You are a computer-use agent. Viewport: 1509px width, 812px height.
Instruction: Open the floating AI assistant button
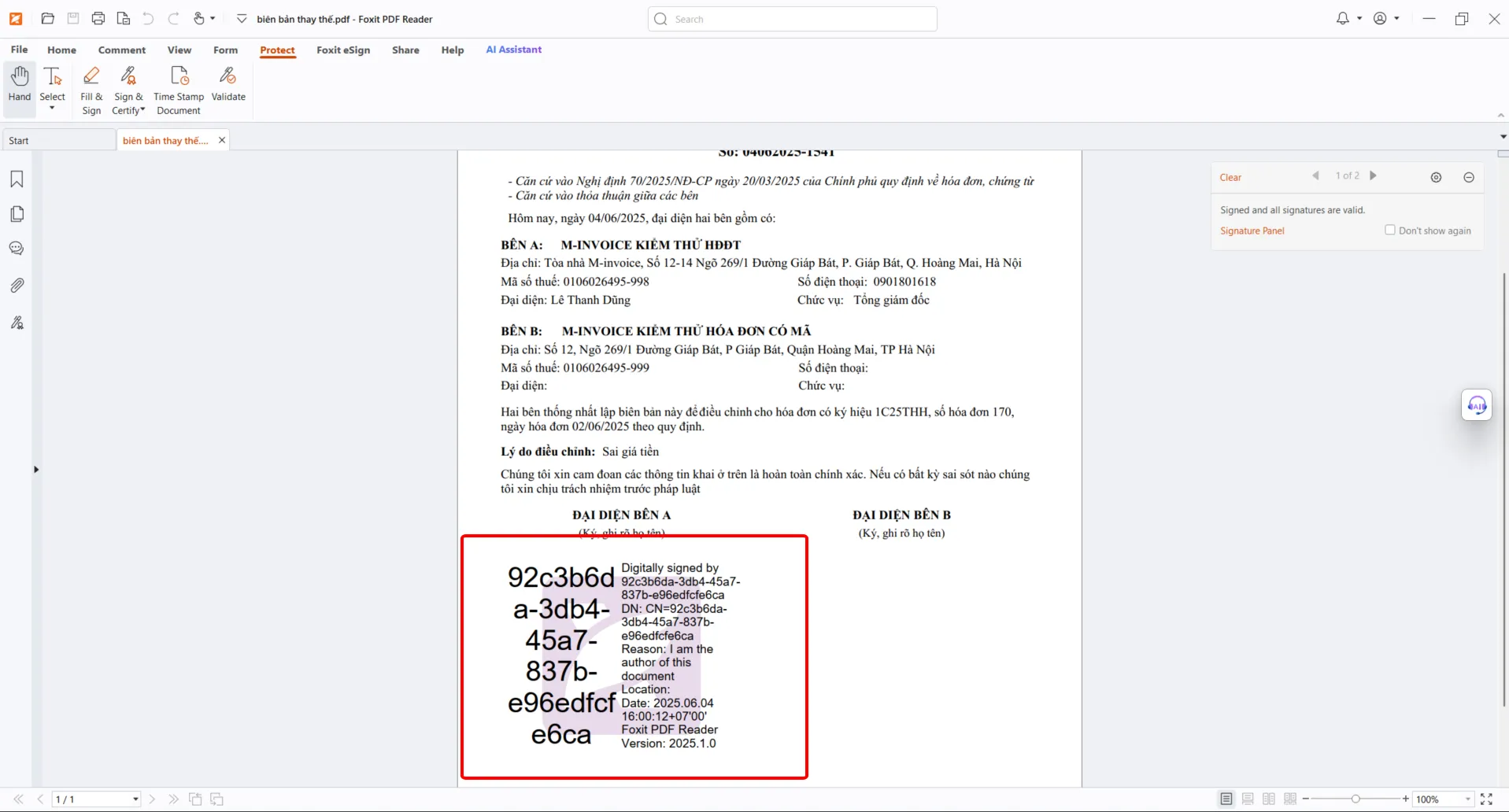coord(1477,405)
